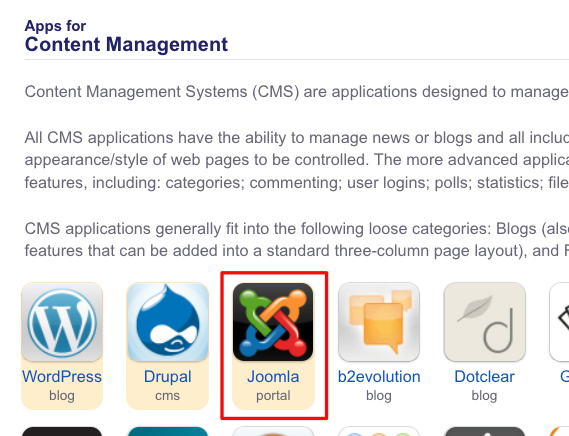Click the b2evolution text link
Viewport: 569px width, 436px height.
coord(379,376)
